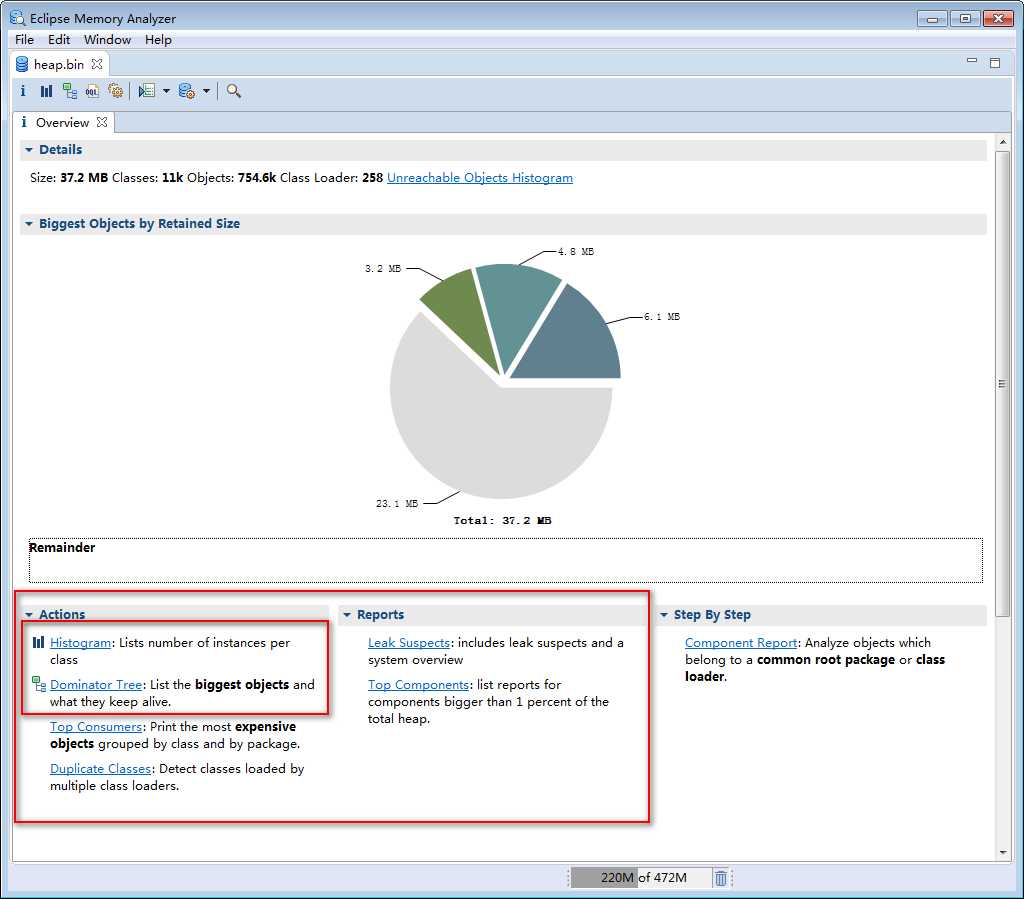Viewport: 1024px width, 899px height.
Task: Click the magnifier Find Object icon
Action: pos(234,91)
